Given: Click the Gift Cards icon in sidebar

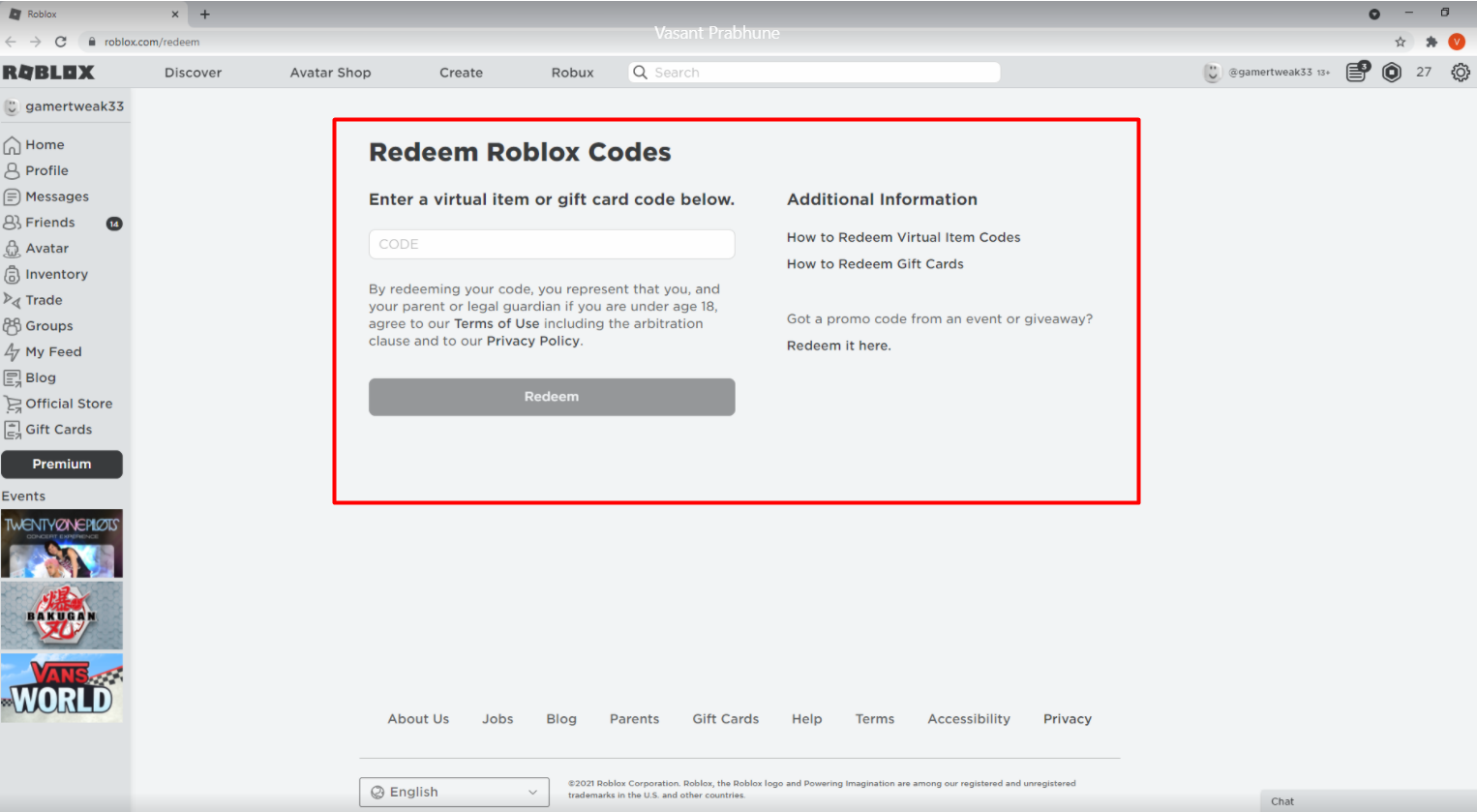Looking at the screenshot, I should 12,430.
